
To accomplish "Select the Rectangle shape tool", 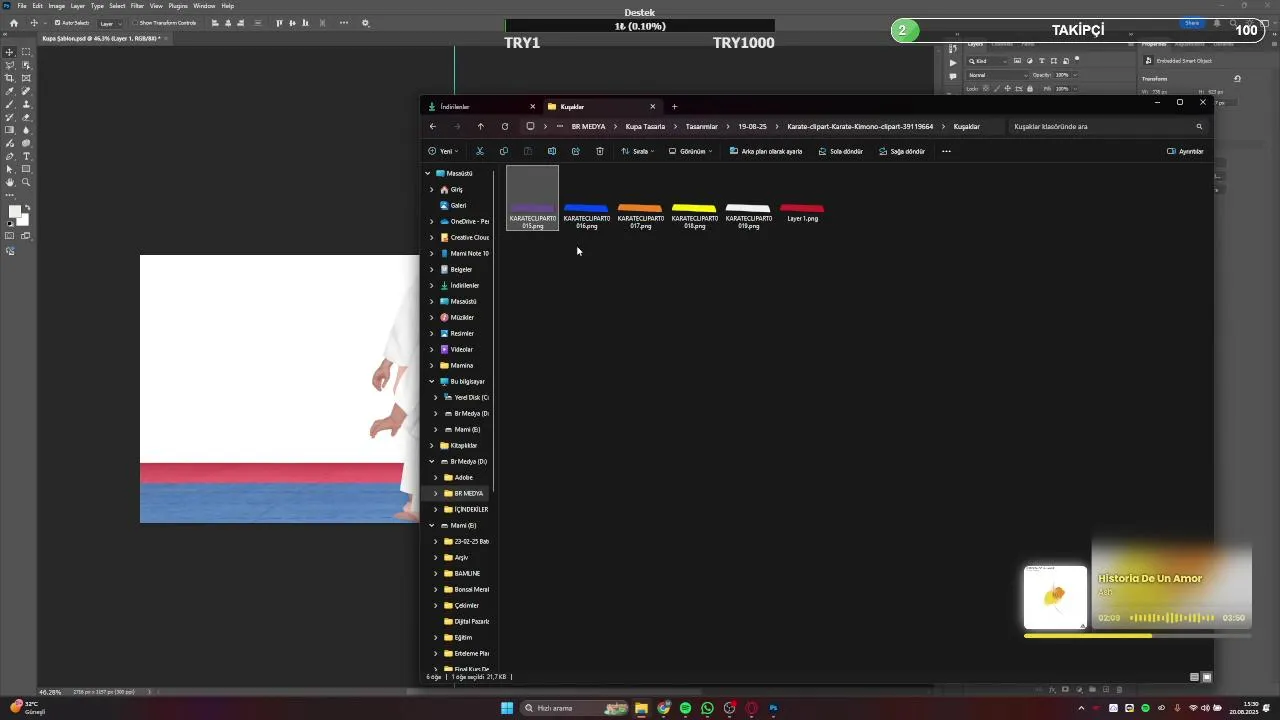I will click(26, 169).
